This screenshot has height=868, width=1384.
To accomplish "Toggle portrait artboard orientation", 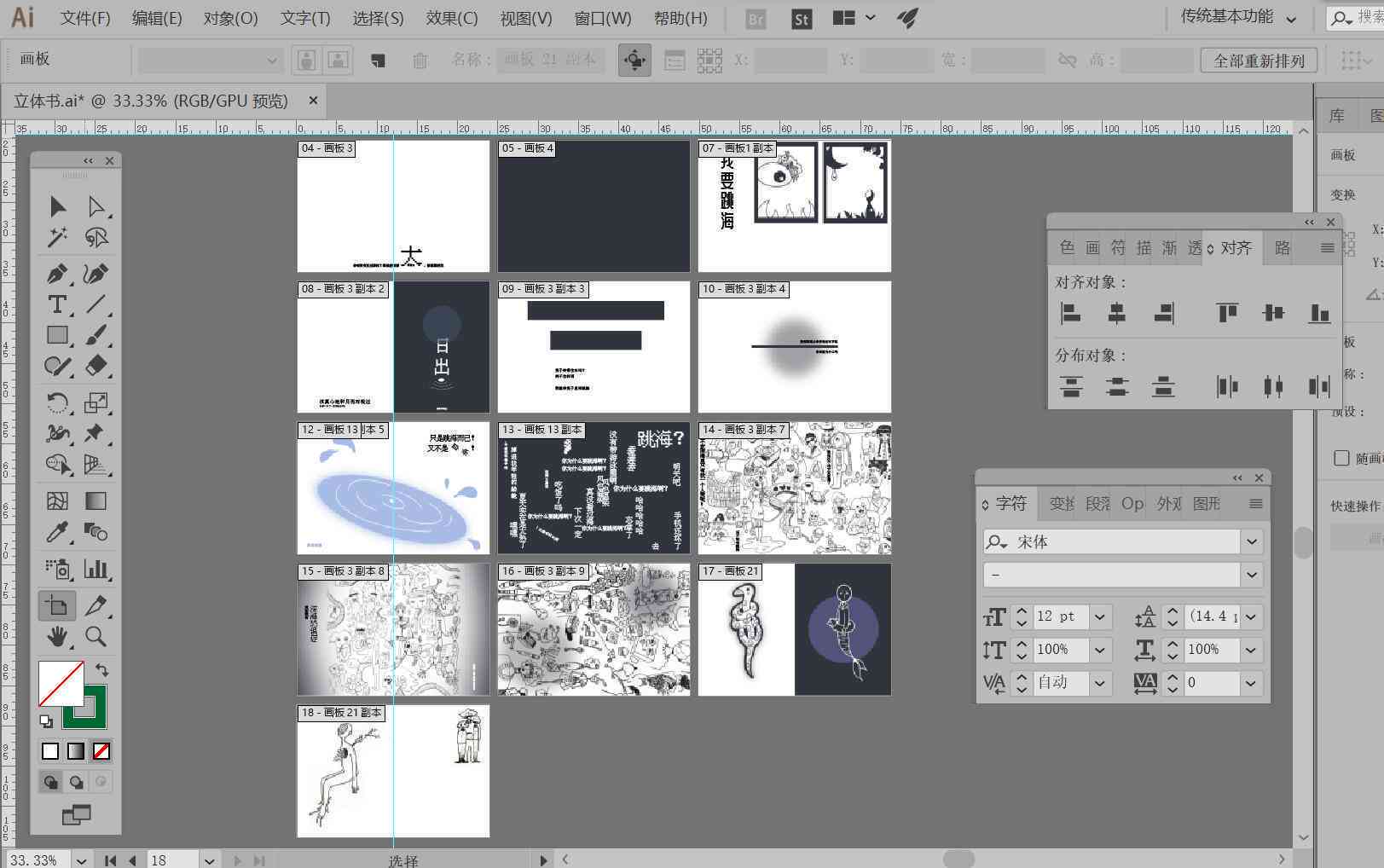I will 308,60.
